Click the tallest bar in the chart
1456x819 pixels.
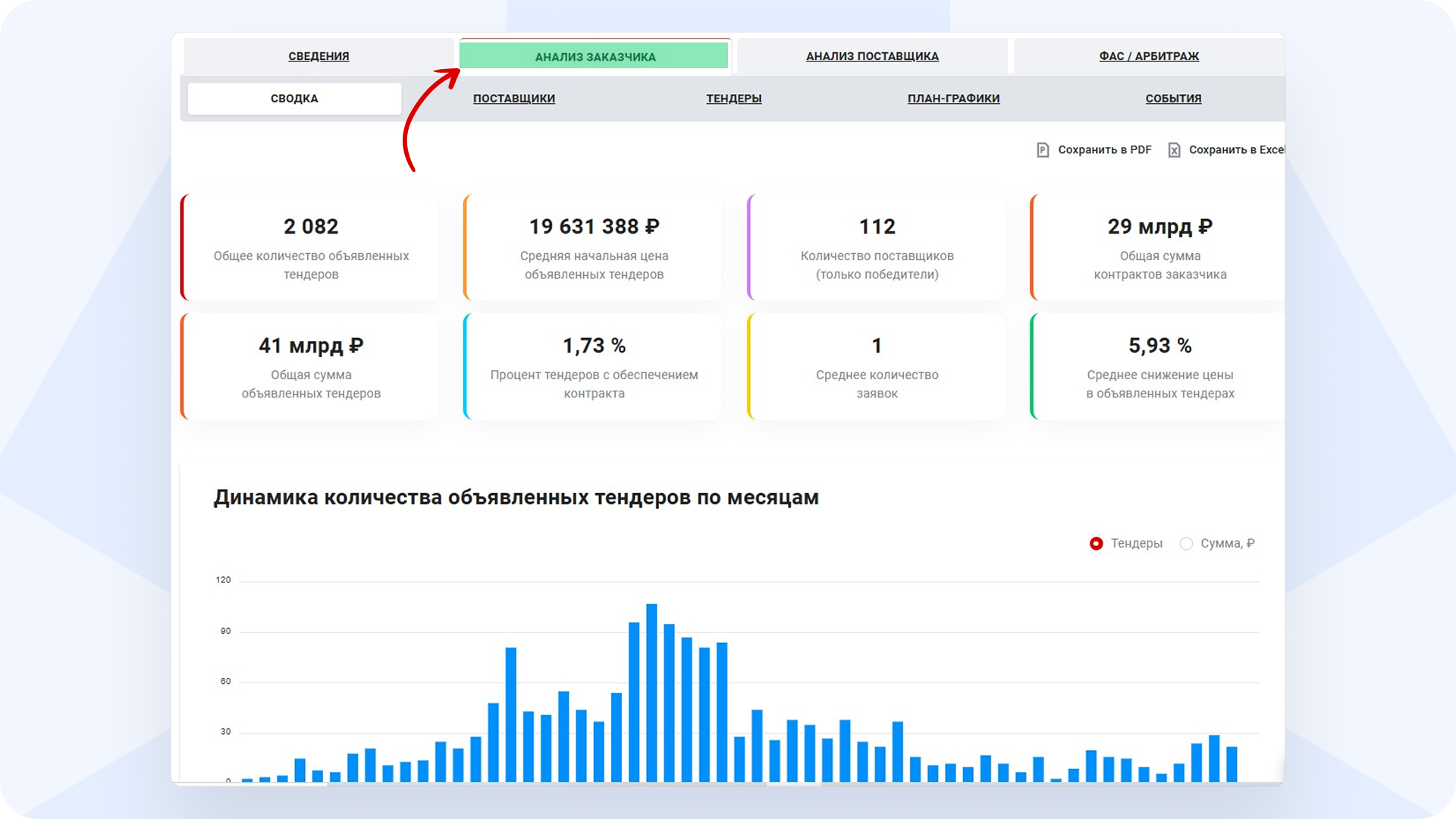[651, 692]
